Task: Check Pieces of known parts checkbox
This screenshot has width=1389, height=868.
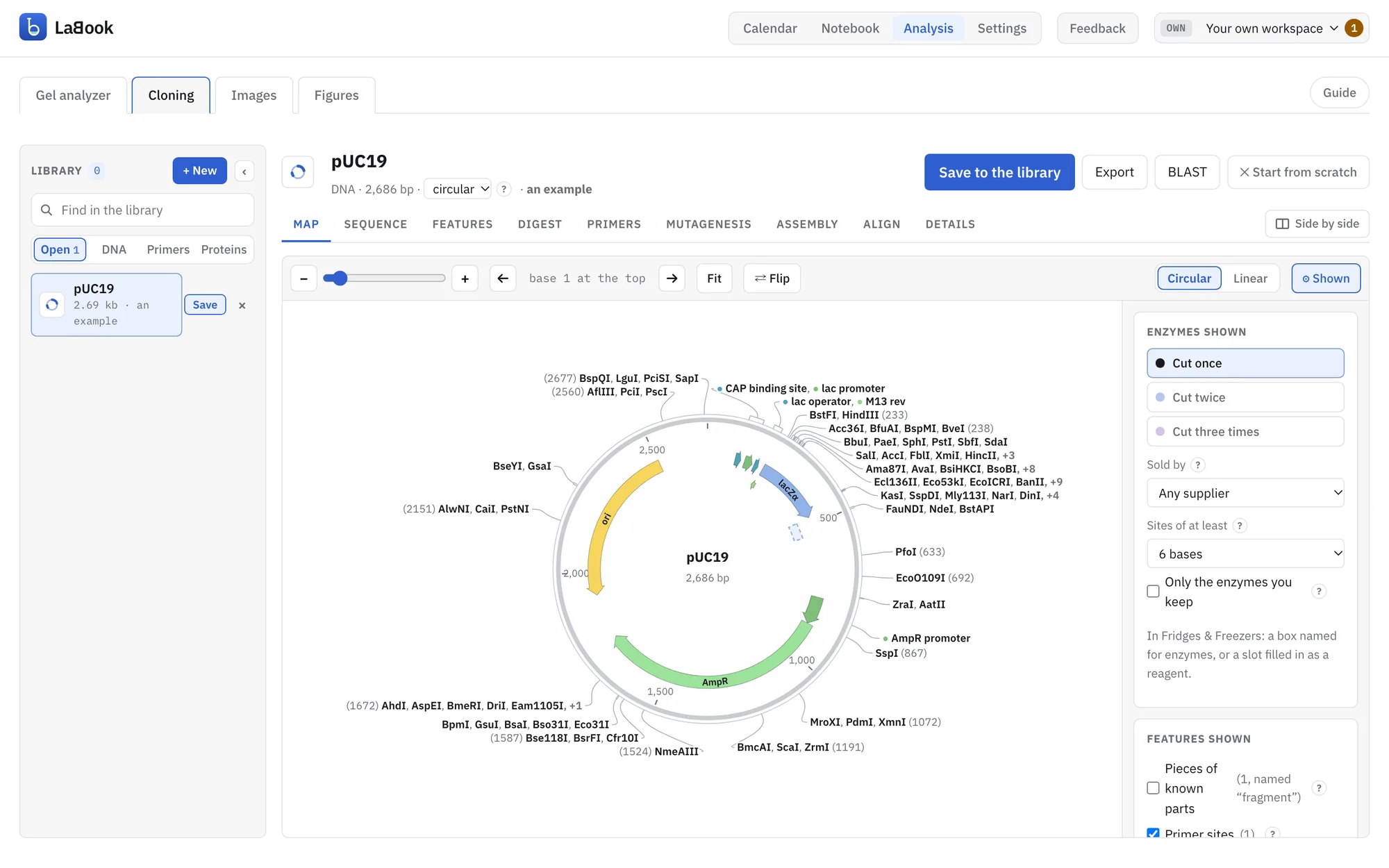Action: pos(1153,788)
